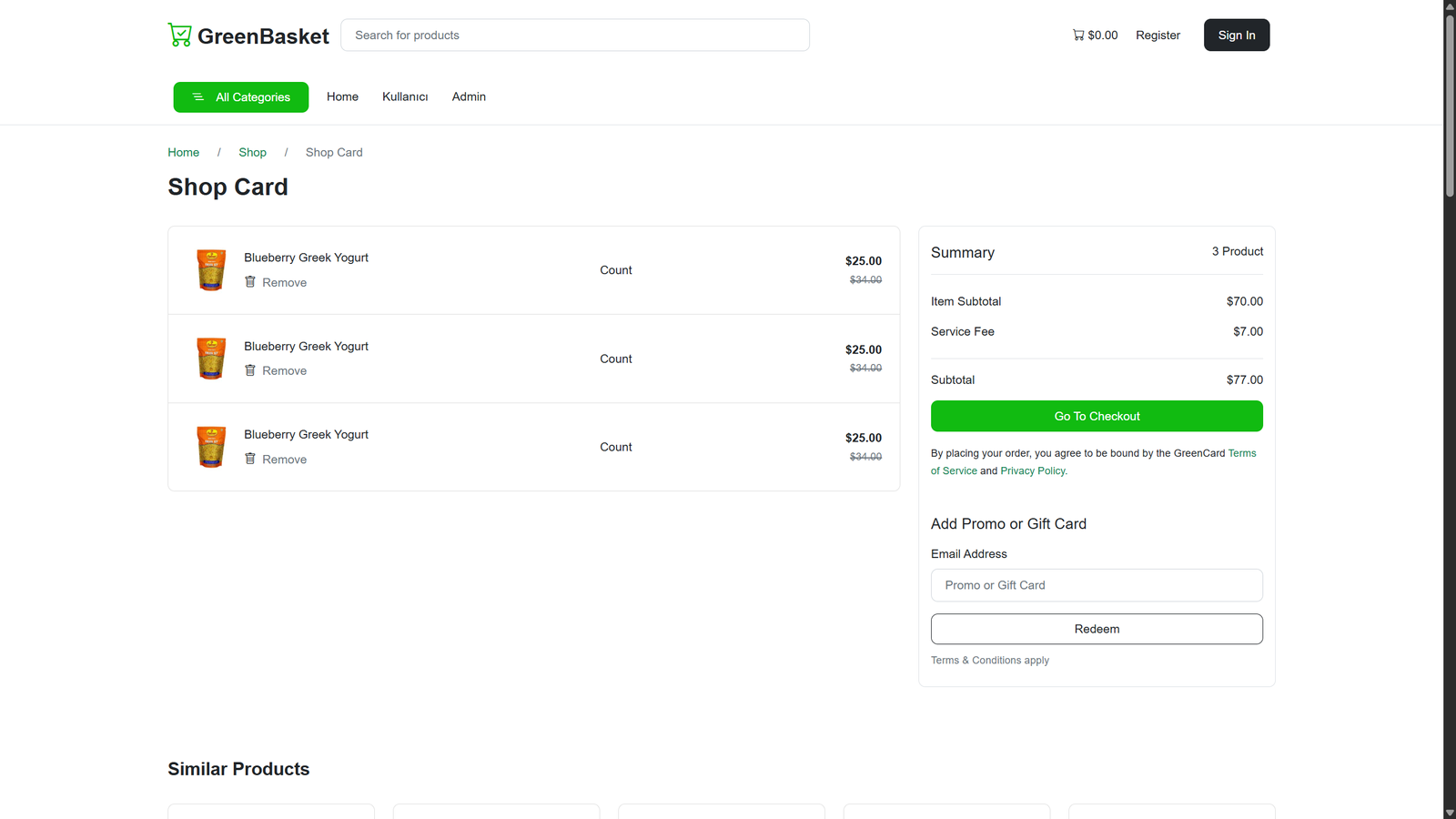Open the Privacy Policy link

coord(1033,470)
